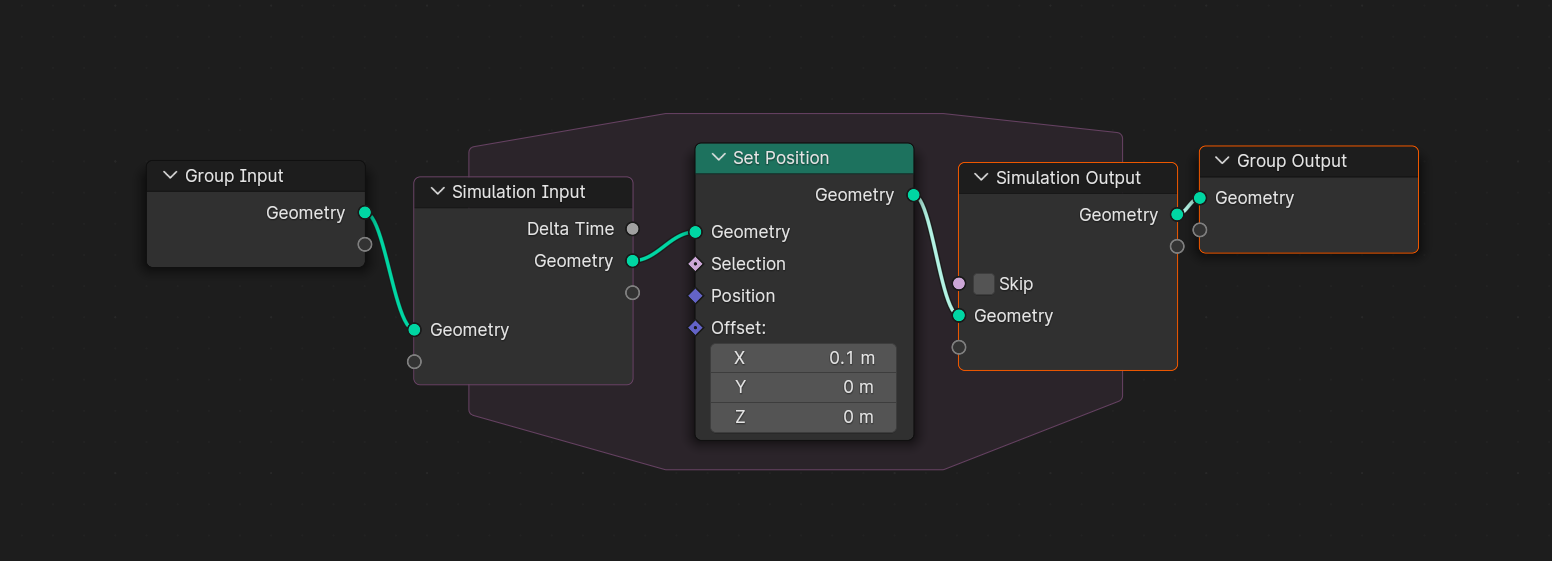Click the Position input label
The image size is (1552, 561).
coord(743,296)
